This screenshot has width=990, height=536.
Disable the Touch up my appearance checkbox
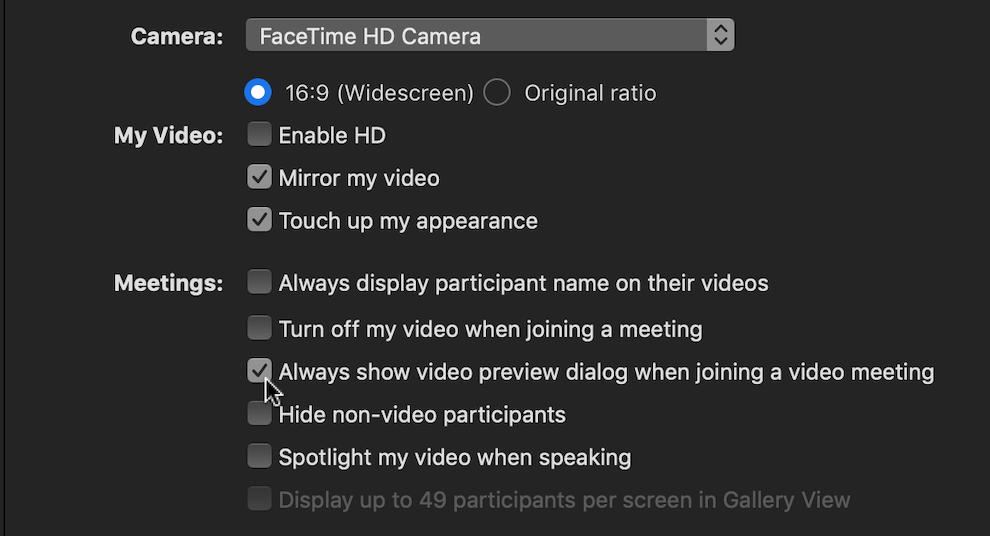pyautogui.click(x=260, y=220)
